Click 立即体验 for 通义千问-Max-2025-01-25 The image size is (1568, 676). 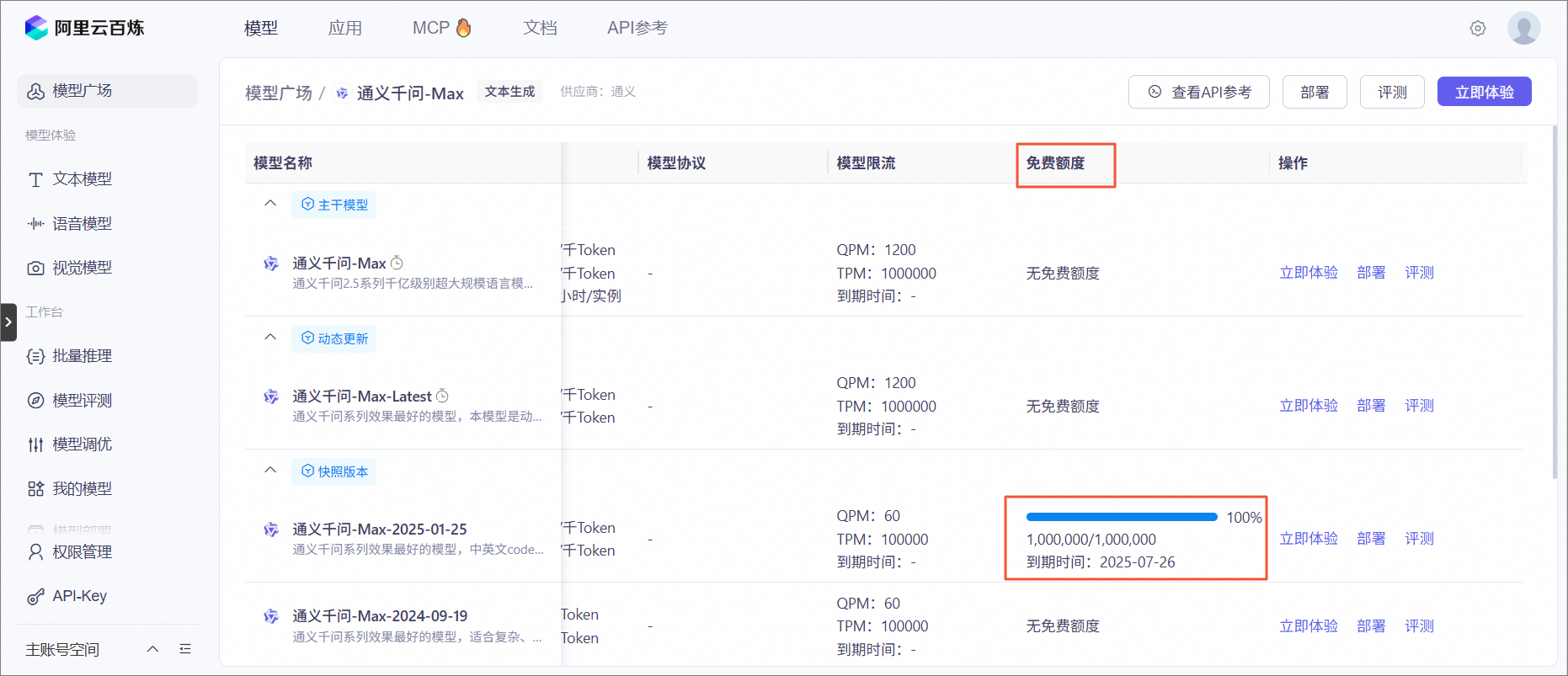coord(1309,539)
